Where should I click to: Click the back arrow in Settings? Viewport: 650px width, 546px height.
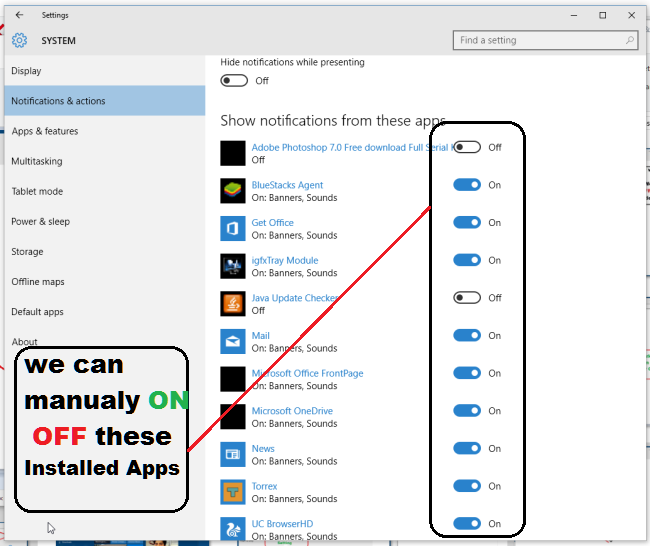click(x=19, y=15)
